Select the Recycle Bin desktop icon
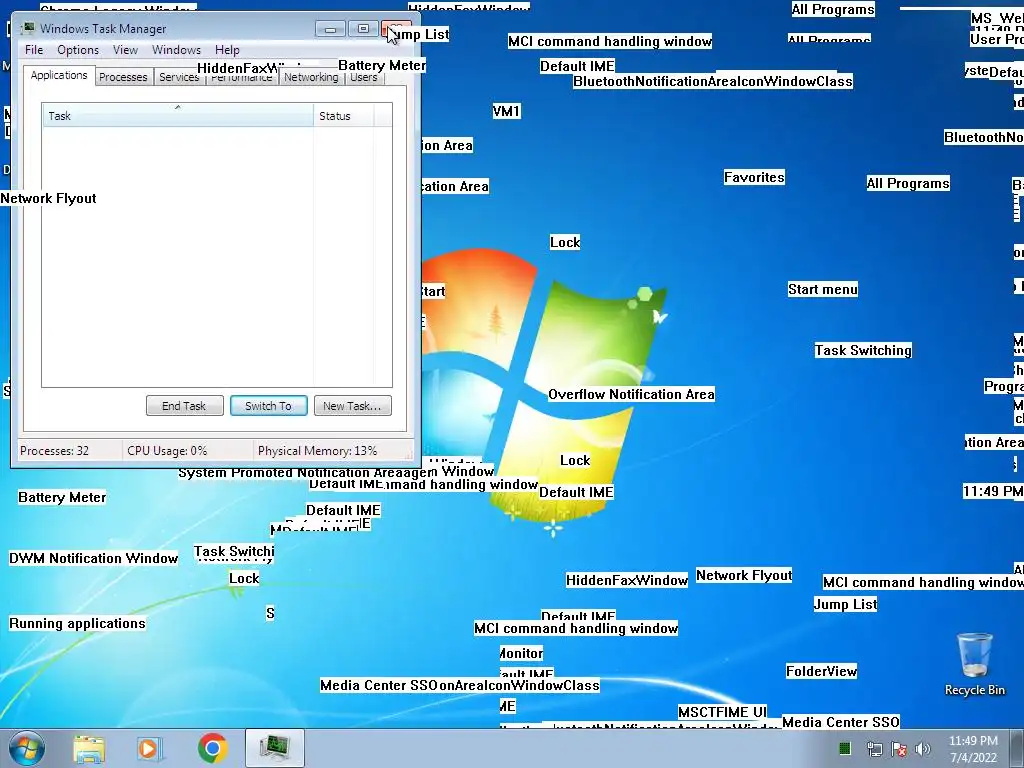 pos(974,664)
